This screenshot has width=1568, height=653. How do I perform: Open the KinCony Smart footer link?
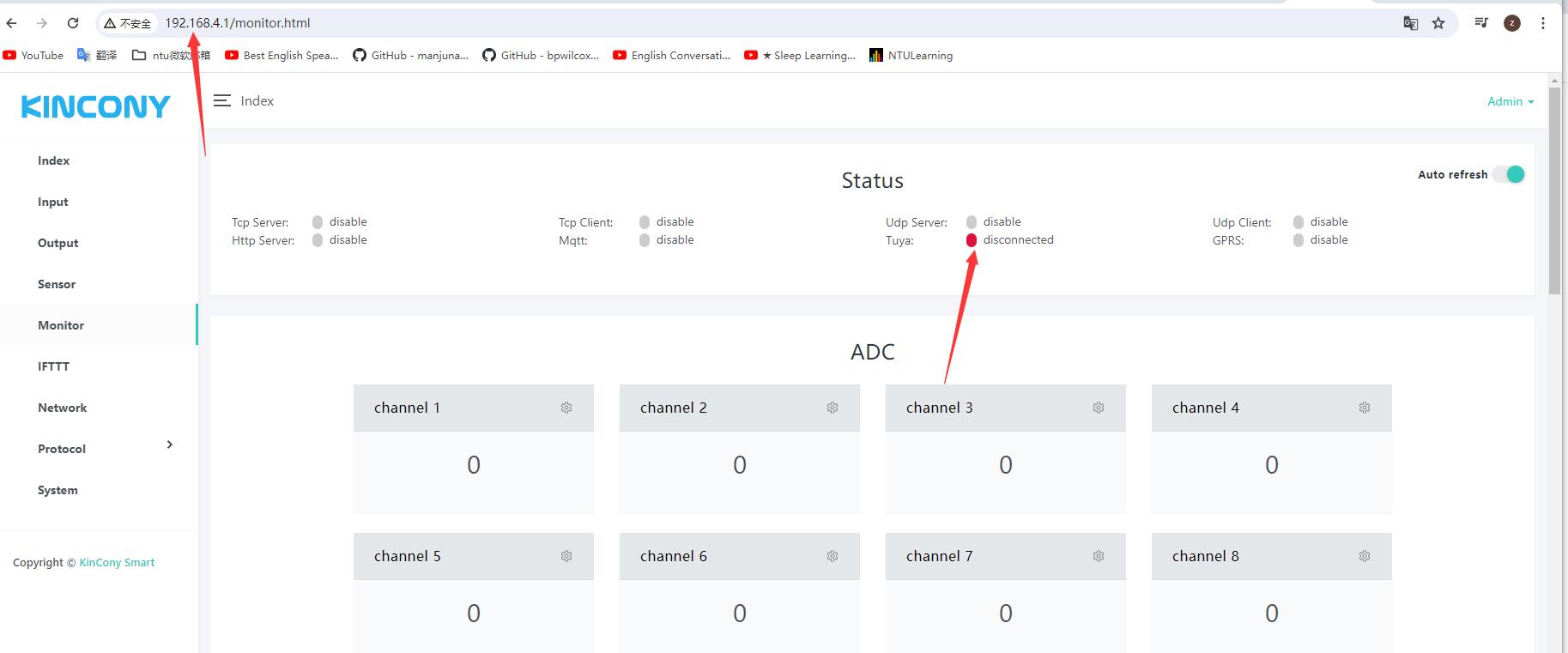point(117,563)
